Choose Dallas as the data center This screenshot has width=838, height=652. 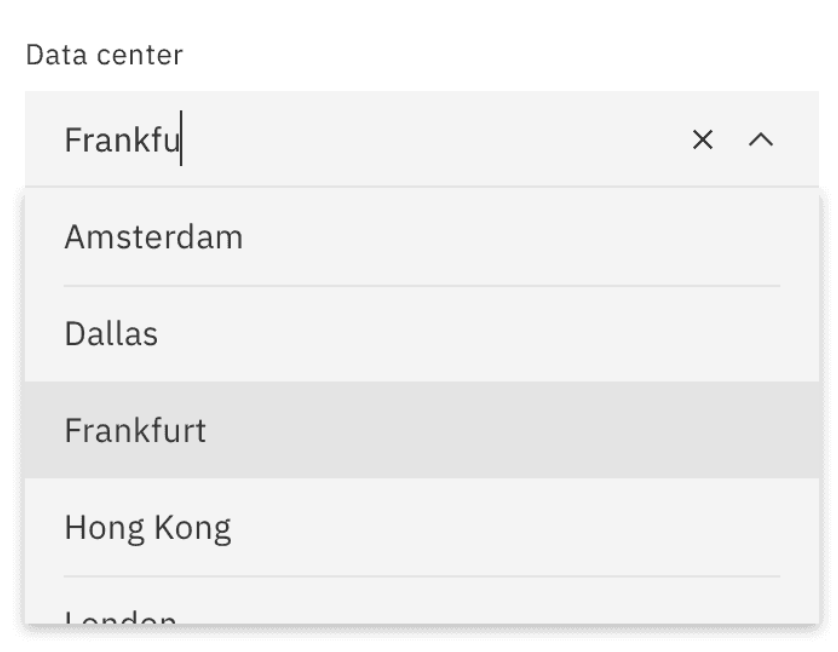point(111,333)
